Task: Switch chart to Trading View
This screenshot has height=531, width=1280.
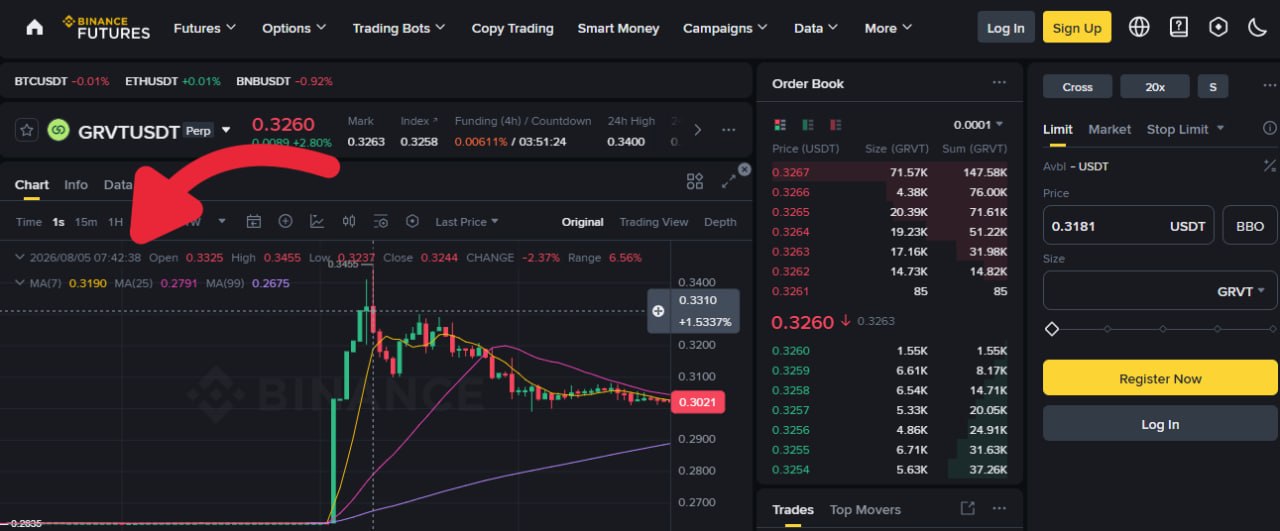Action: pos(654,222)
